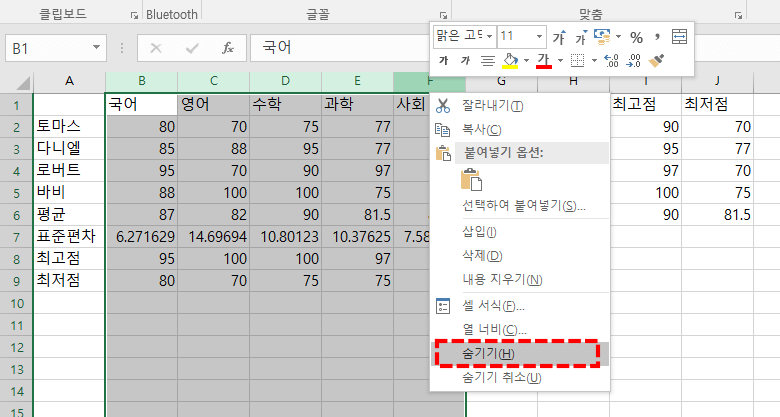The width and height of the screenshot is (780, 417).
Task: Select column J header
Action: tap(717, 81)
